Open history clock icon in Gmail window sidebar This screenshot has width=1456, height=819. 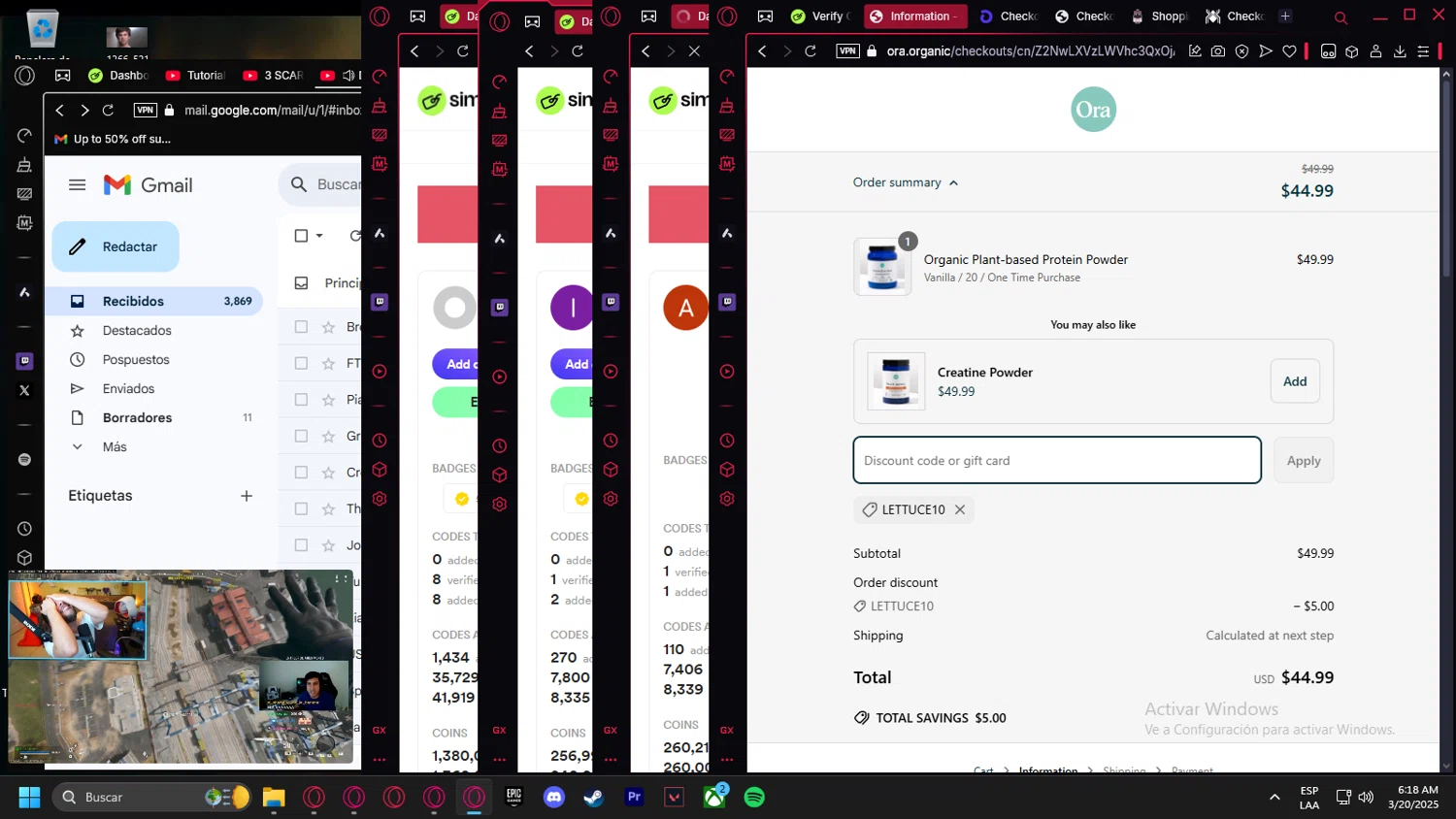point(24,529)
